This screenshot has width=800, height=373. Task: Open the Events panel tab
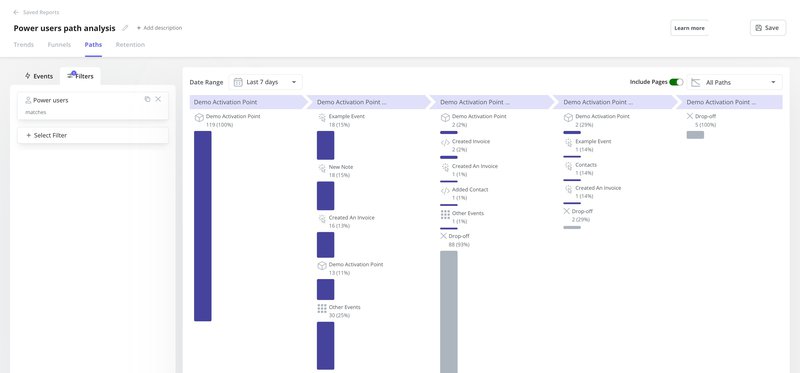(39, 76)
